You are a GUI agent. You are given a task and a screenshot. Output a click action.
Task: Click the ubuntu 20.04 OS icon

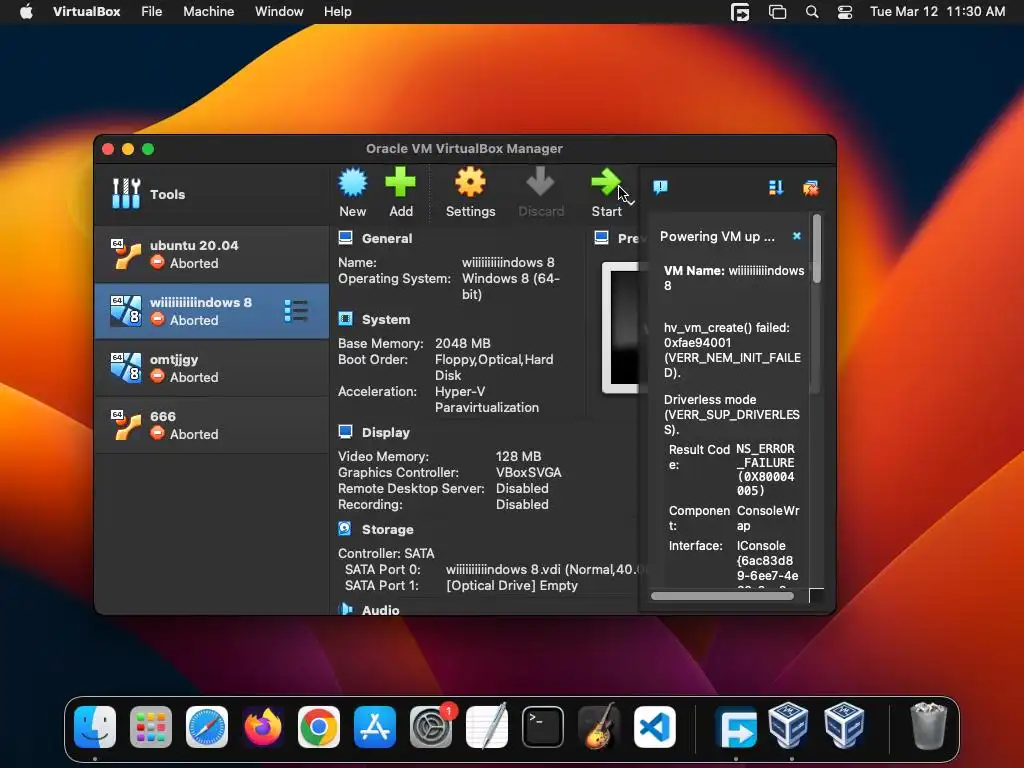[125, 254]
